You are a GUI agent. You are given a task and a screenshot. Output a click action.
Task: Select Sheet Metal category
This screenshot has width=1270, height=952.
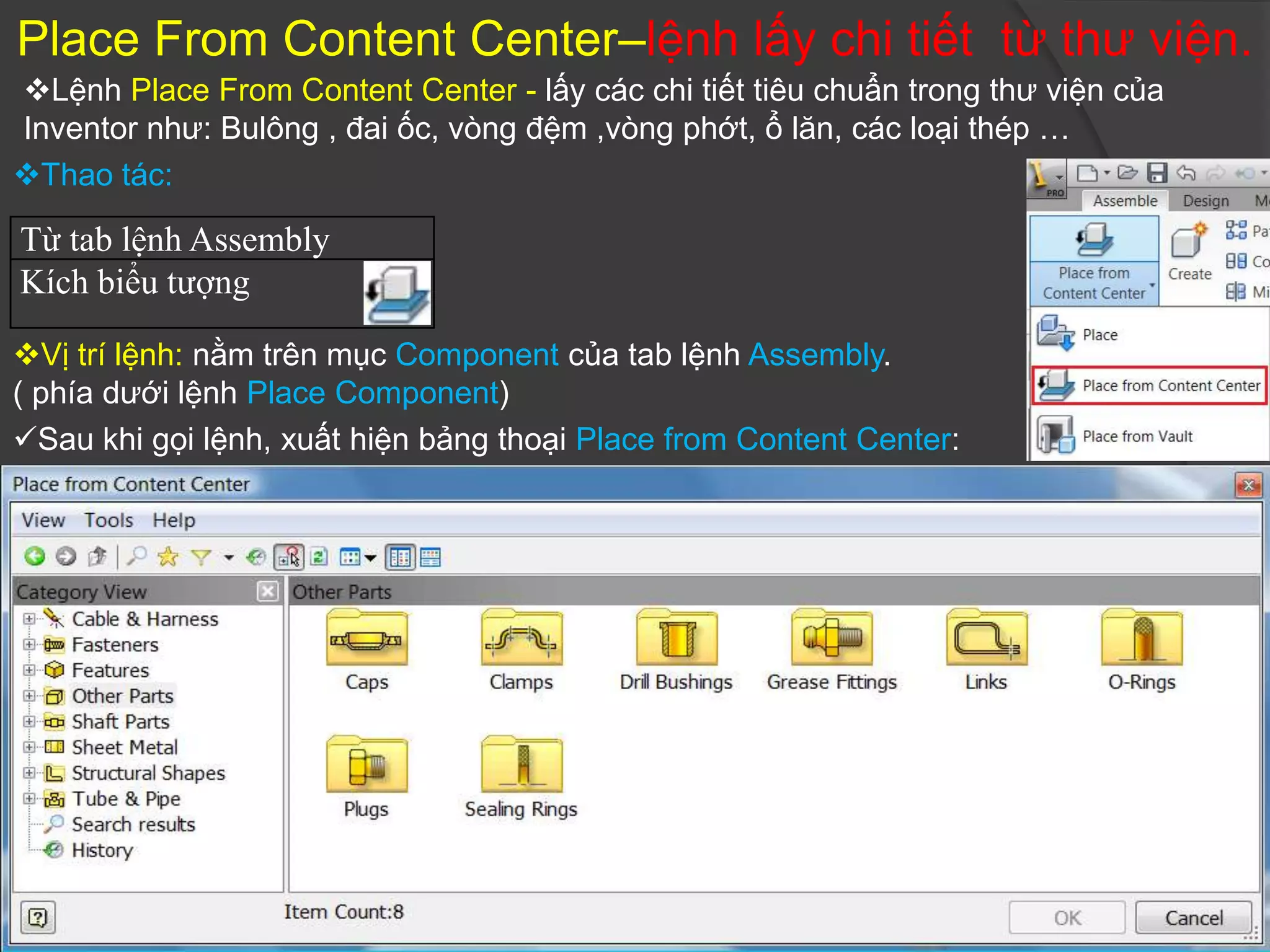point(125,747)
